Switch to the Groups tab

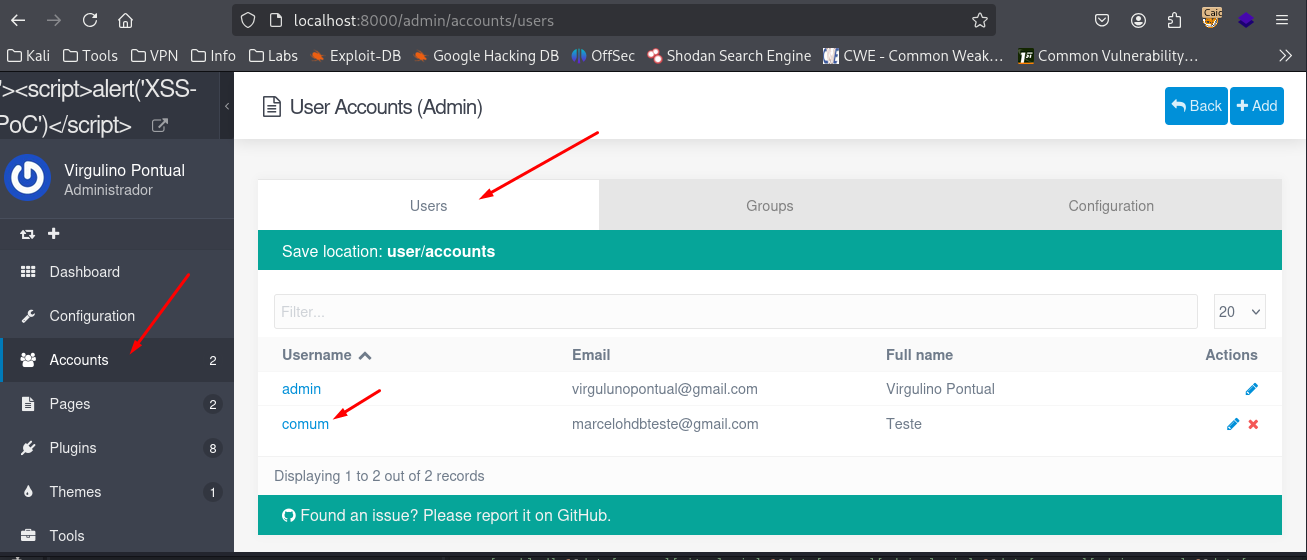pyautogui.click(x=769, y=206)
